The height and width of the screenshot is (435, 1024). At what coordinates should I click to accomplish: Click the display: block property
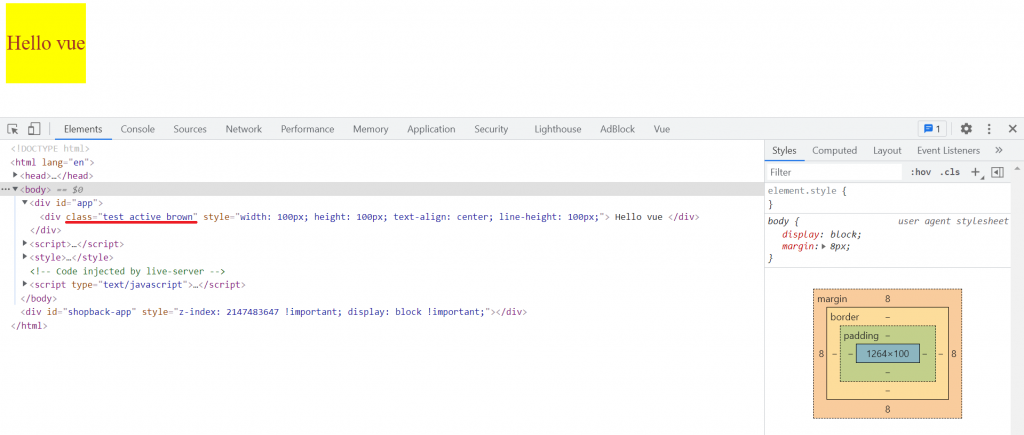pos(822,234)
